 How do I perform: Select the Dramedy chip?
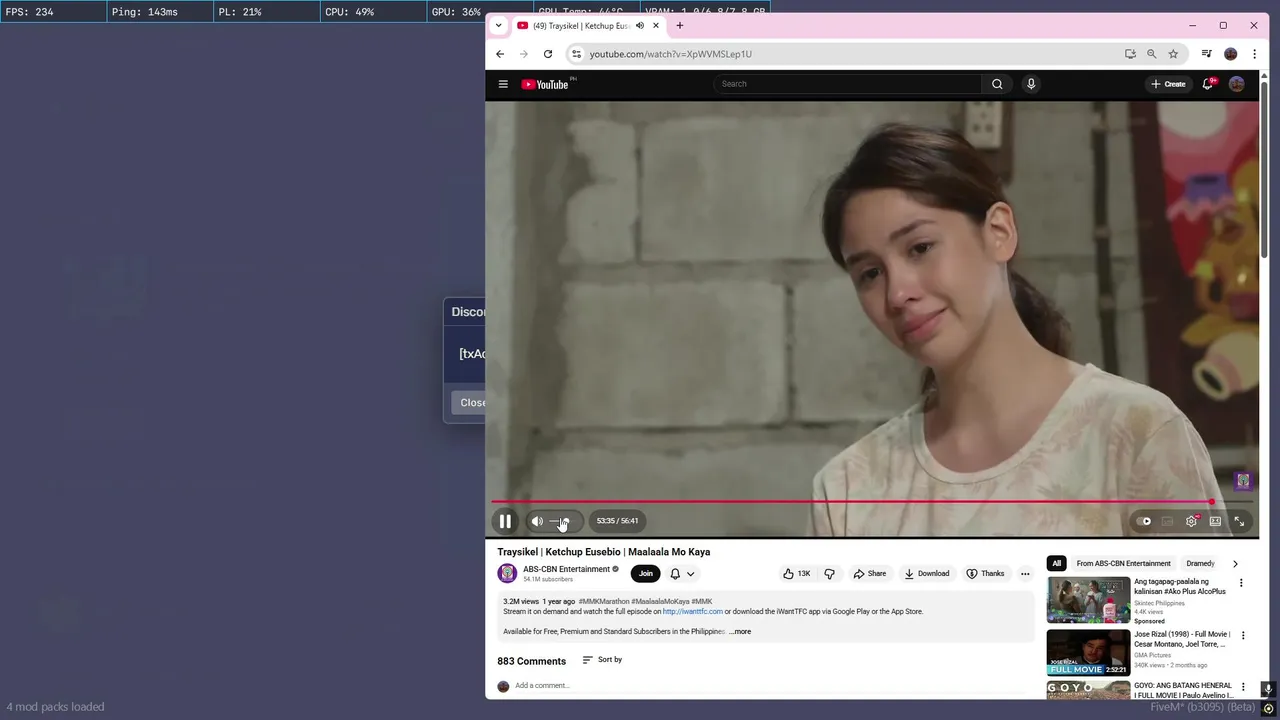(1200, 564)
